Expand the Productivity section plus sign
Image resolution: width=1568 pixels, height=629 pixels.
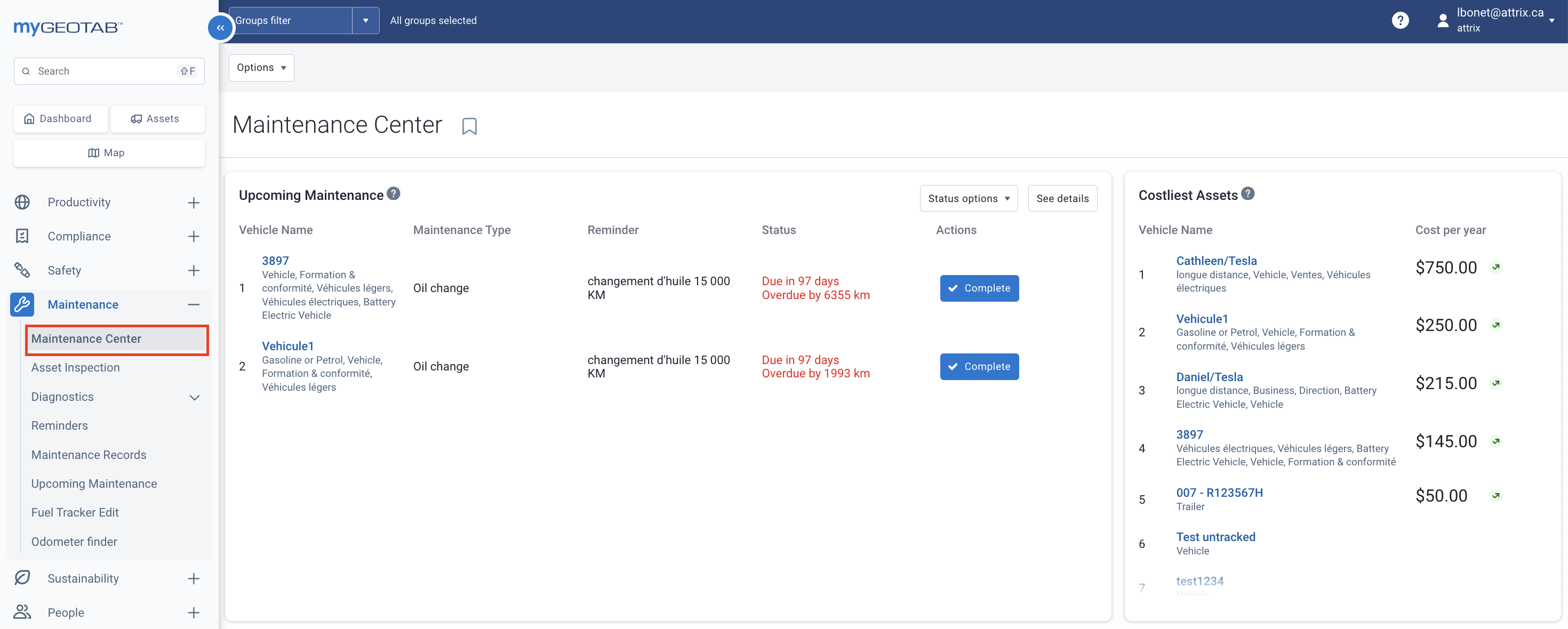point(194,203)
